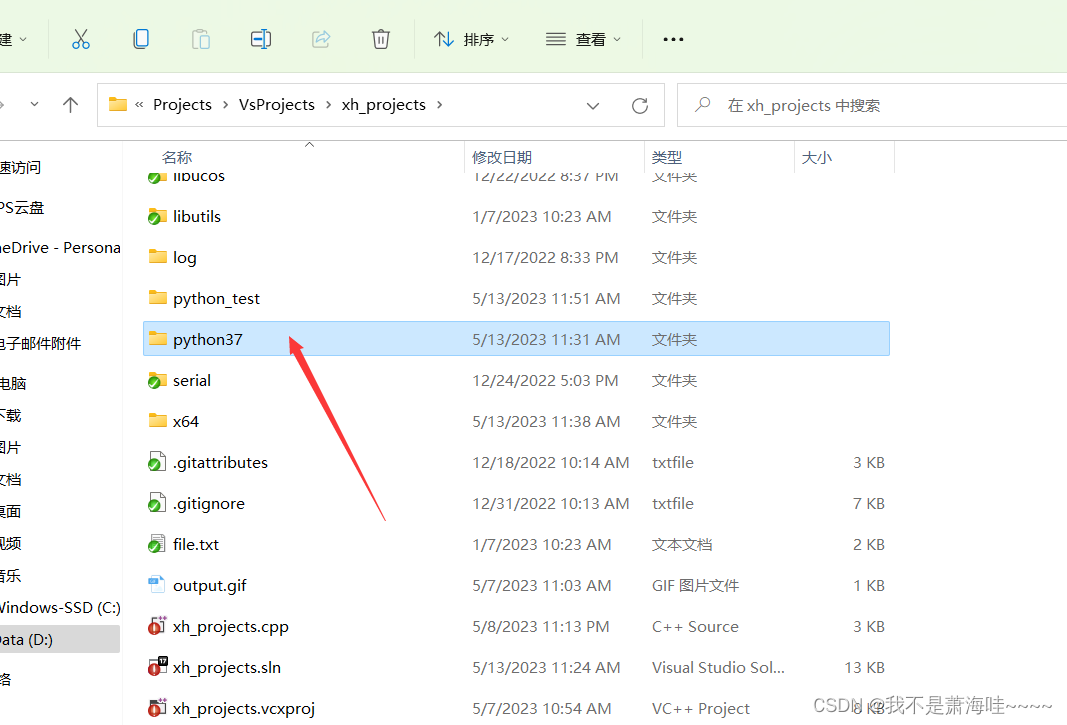1067x725 pixels.
Task: Click VsProjects in the breadcrumb path
Action: 276,104
